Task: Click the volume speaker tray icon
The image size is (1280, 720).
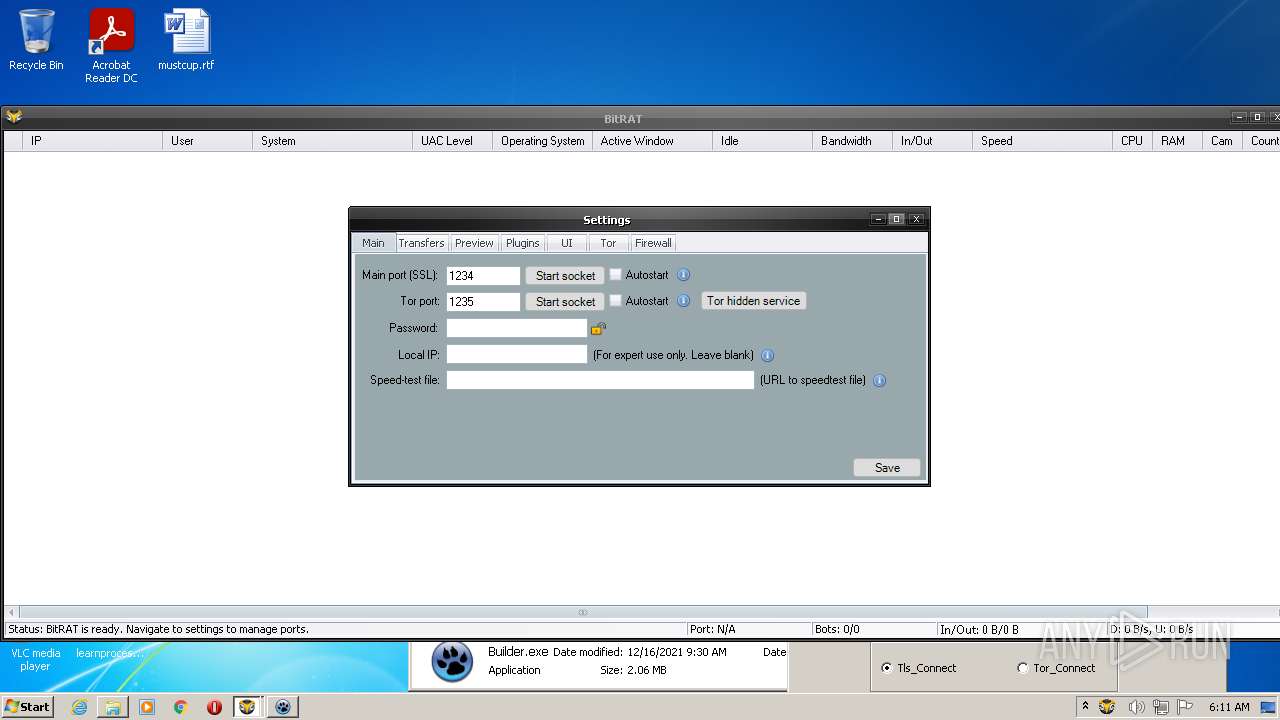Action: click(1136, 707)
